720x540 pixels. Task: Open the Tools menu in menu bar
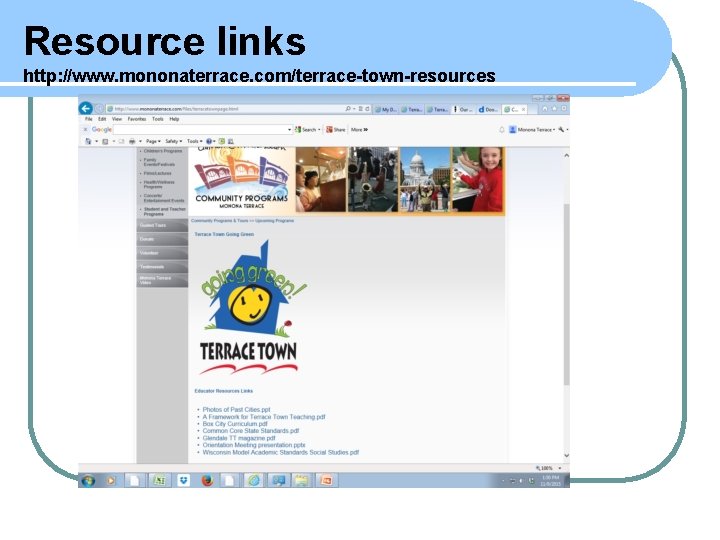click(158, 119)
